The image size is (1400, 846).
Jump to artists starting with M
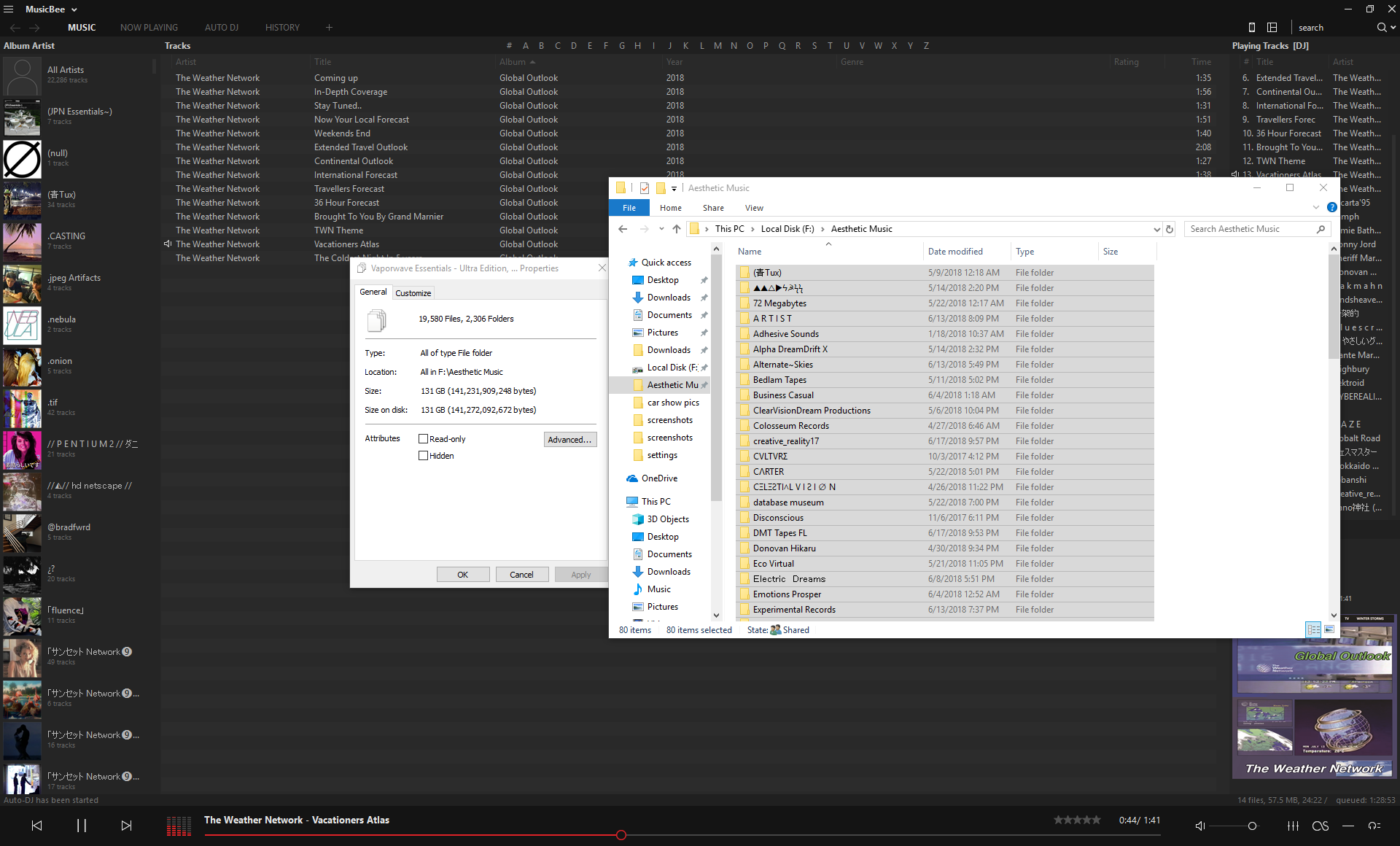pos(717,45)
